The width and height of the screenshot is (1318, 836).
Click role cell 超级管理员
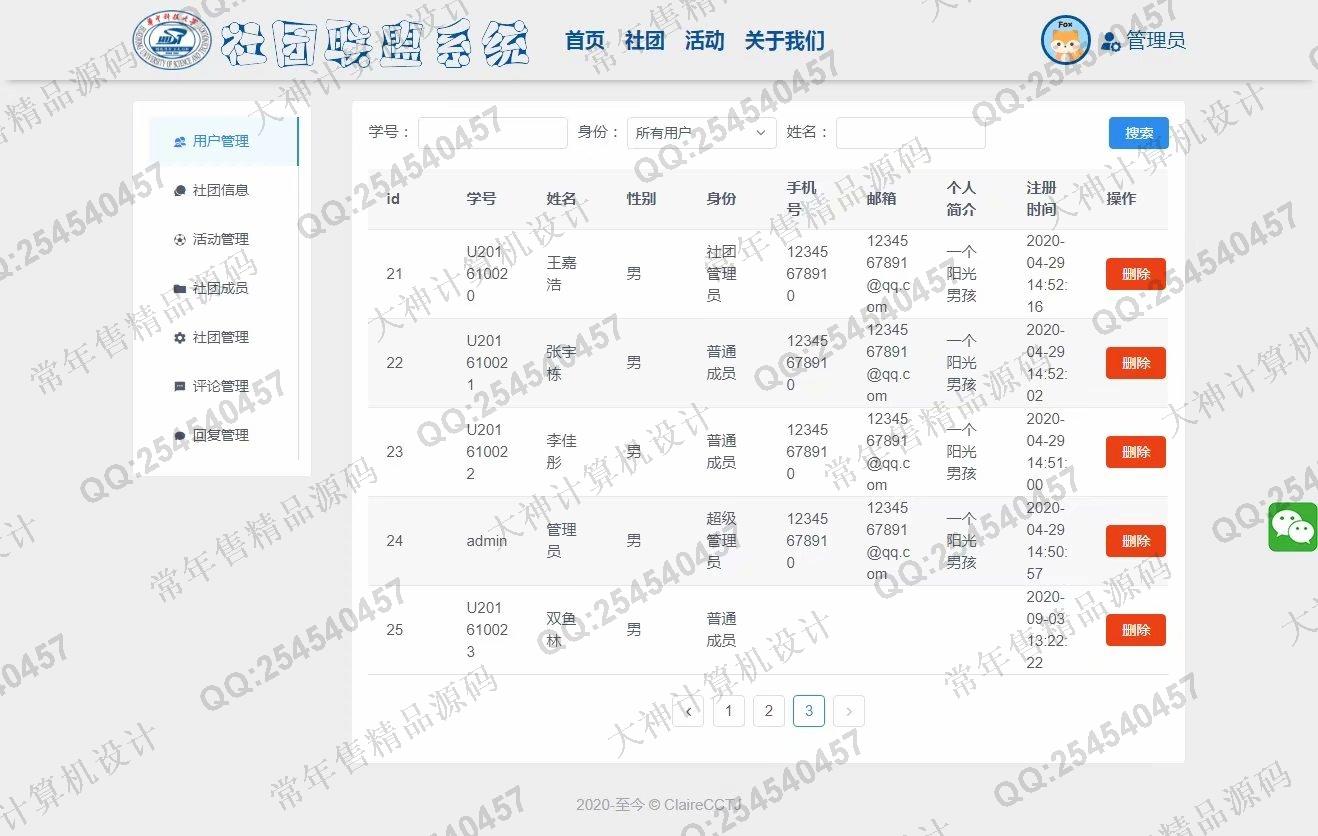click(x=721, y=541)
